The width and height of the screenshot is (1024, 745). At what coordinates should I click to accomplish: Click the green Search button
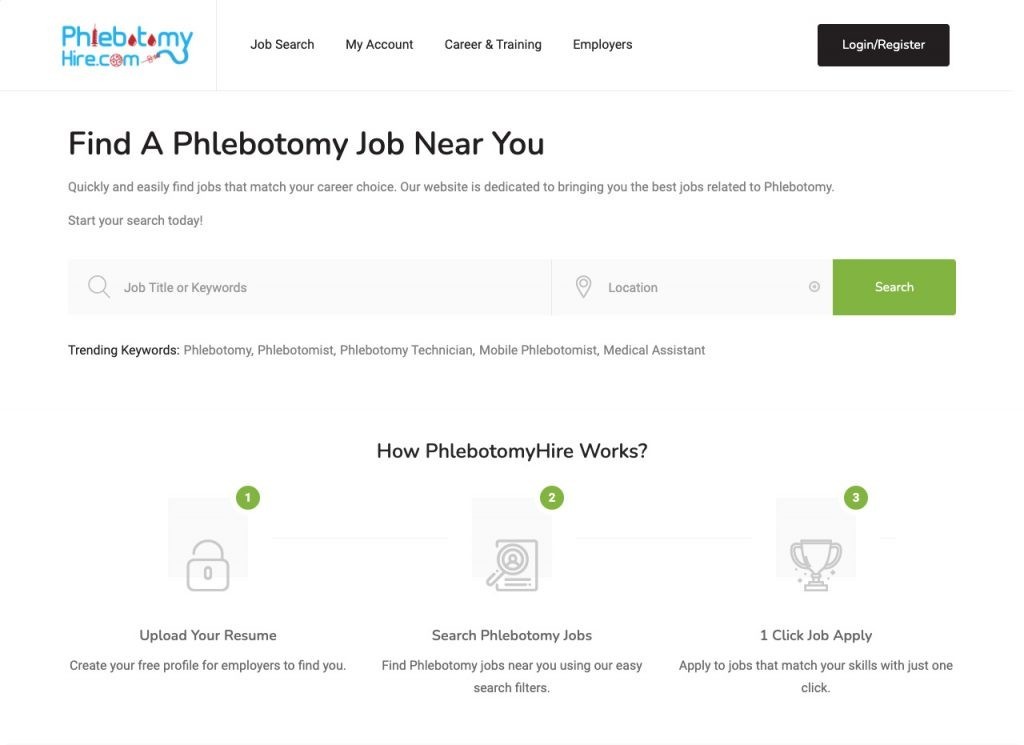coord(894,287)
